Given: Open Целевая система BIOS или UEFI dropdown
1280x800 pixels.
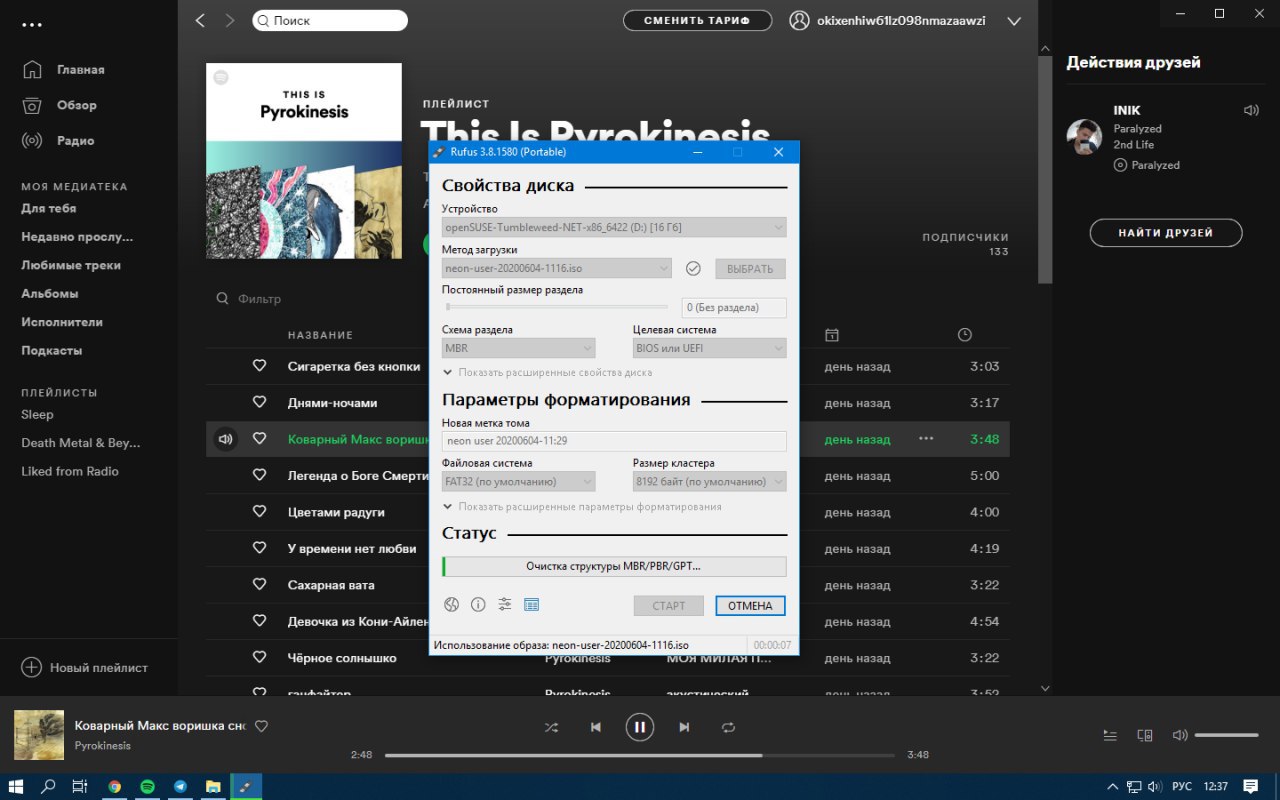Looking at the screenshot, I should (709, 348).
